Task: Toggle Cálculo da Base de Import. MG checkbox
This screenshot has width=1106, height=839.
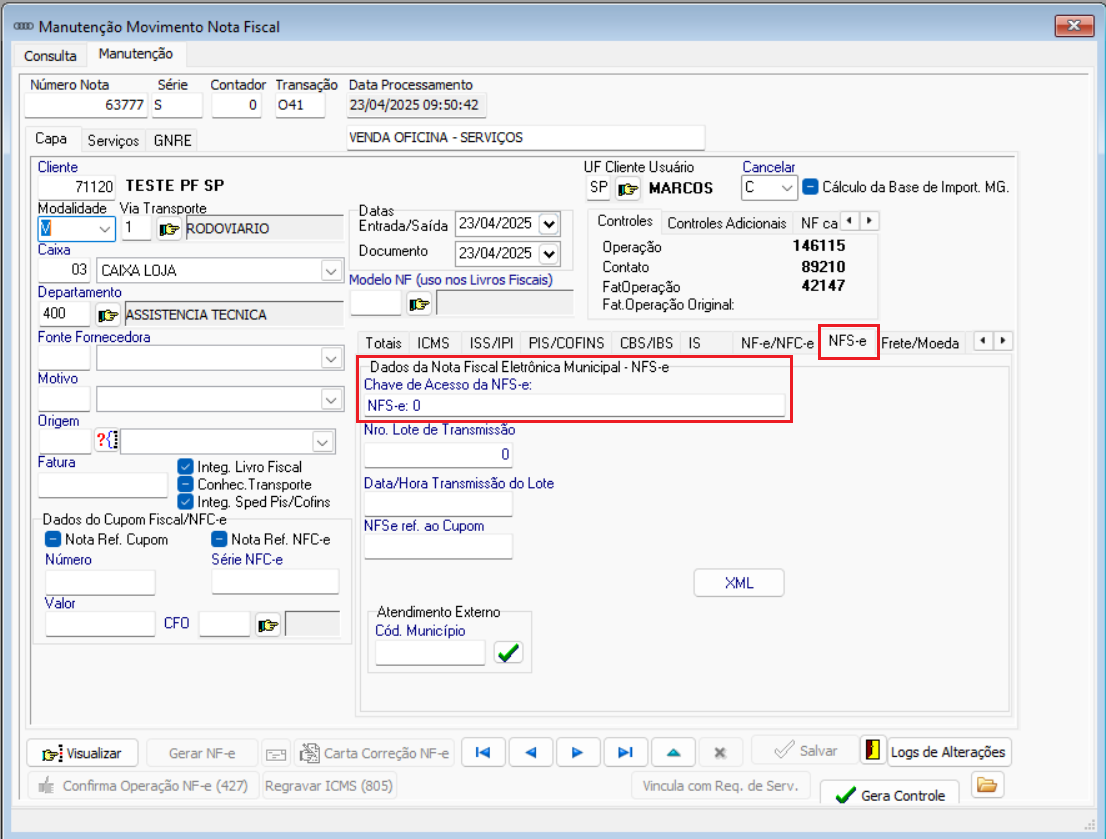Action: coord(810,187)
